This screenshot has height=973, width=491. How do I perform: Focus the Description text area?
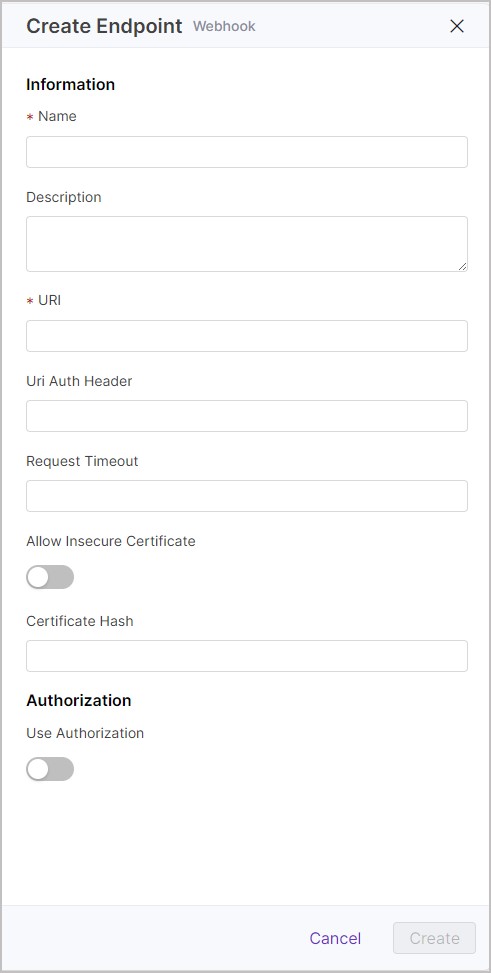coord(246,244)
